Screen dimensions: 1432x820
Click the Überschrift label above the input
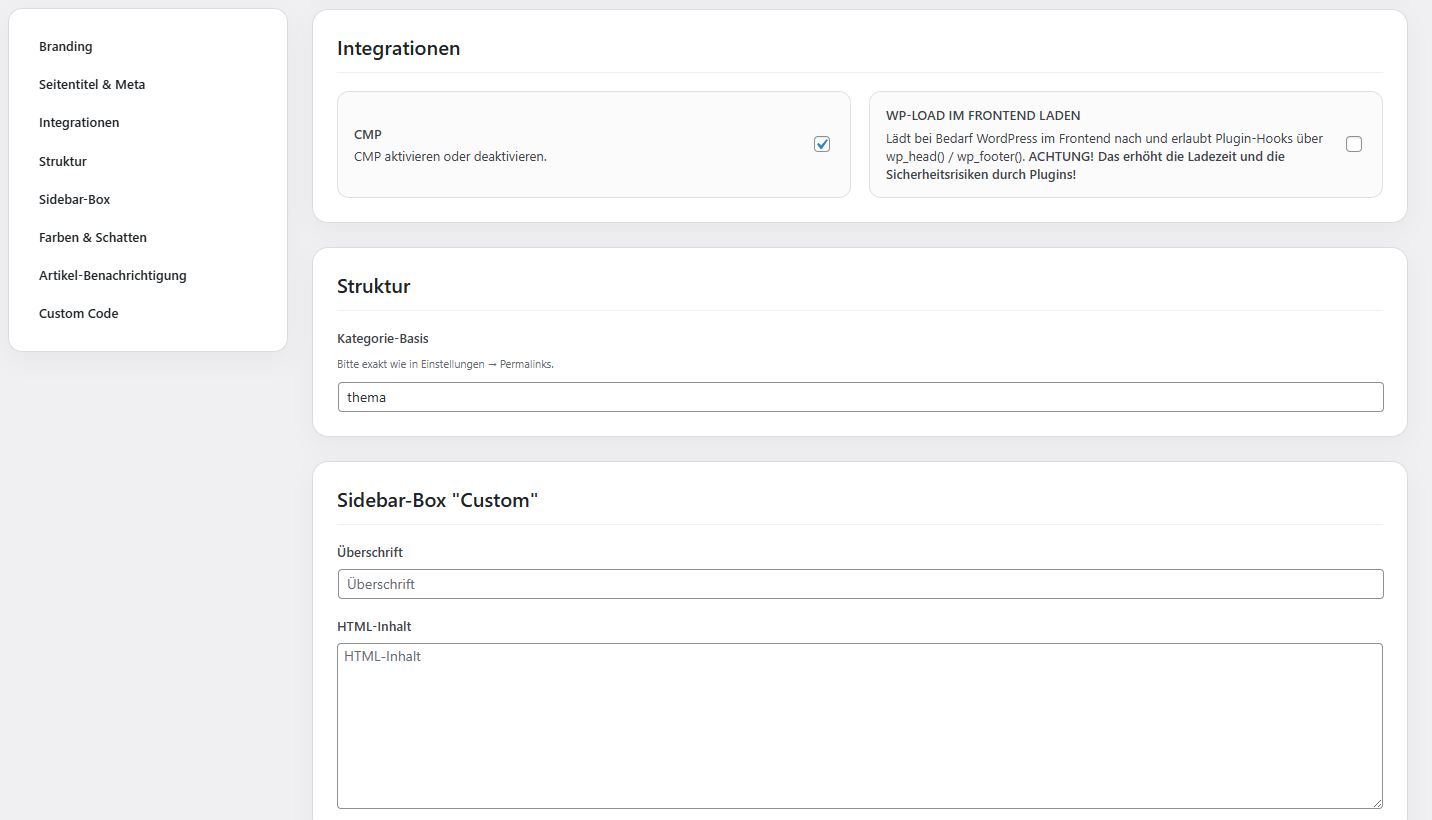(370, 552)
